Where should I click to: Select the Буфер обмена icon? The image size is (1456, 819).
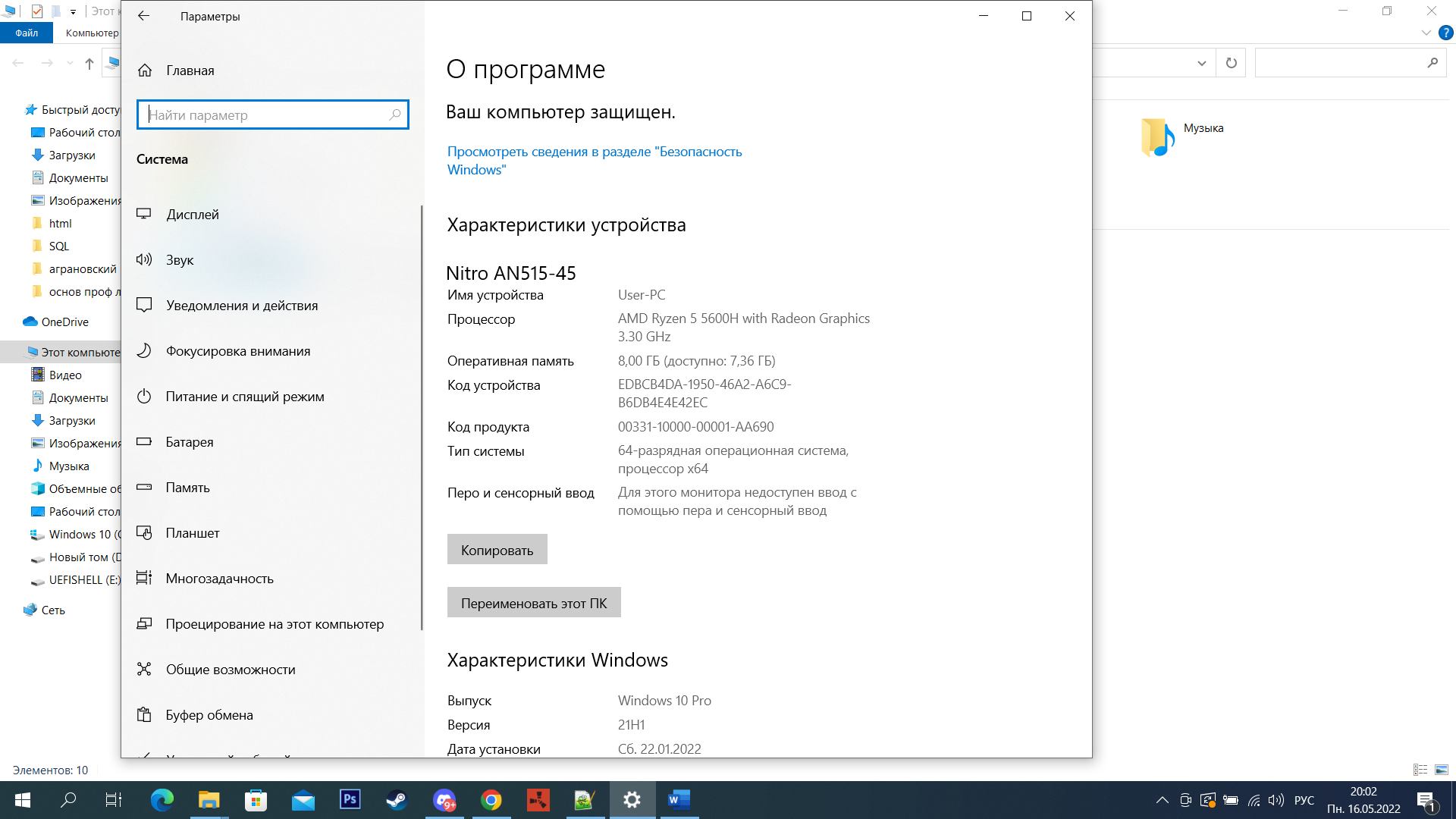tap(144, 715)
